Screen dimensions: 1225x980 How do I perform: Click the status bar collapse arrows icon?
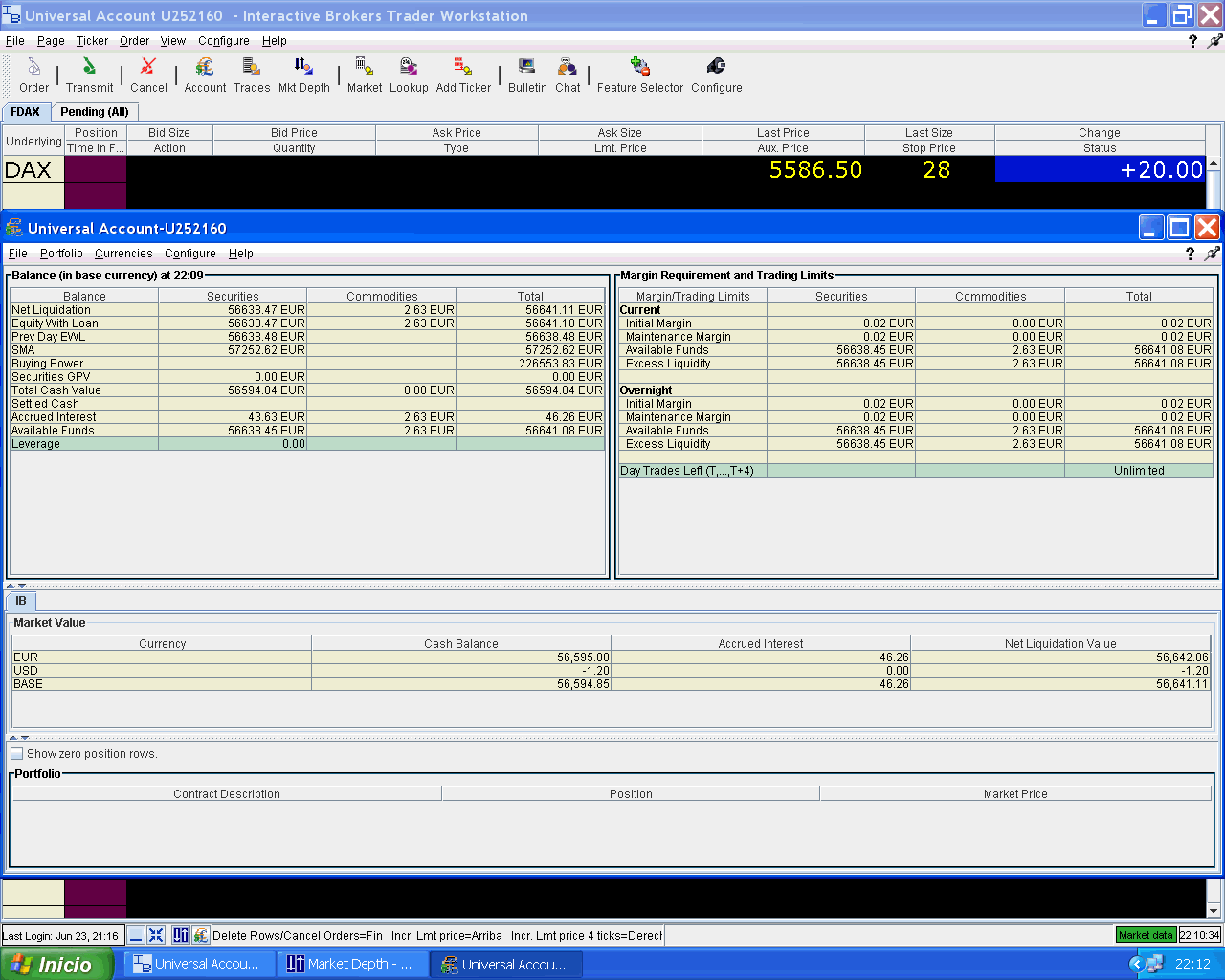[156, 935]
